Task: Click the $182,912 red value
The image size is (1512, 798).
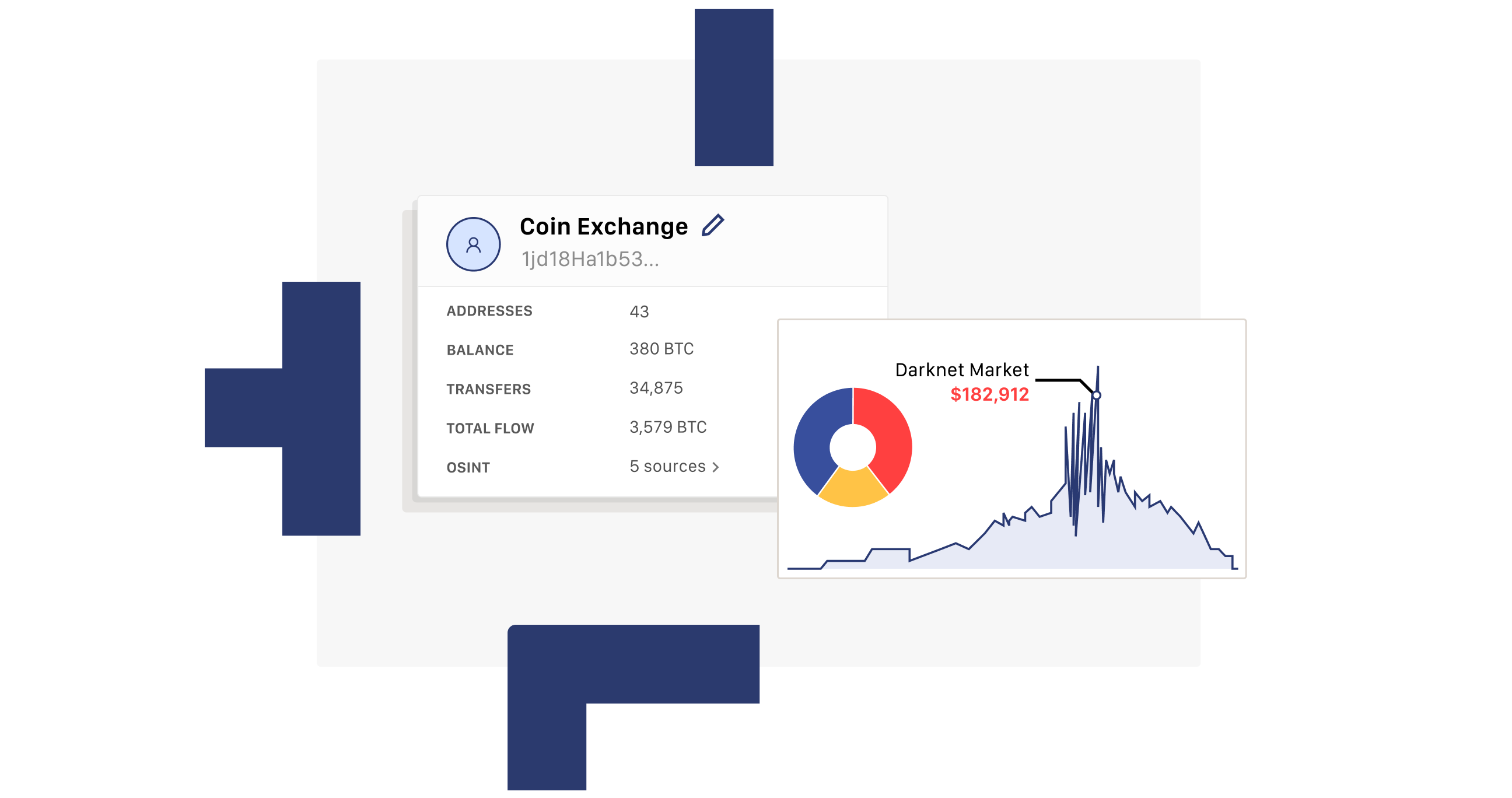Action: tap(989, 394)
